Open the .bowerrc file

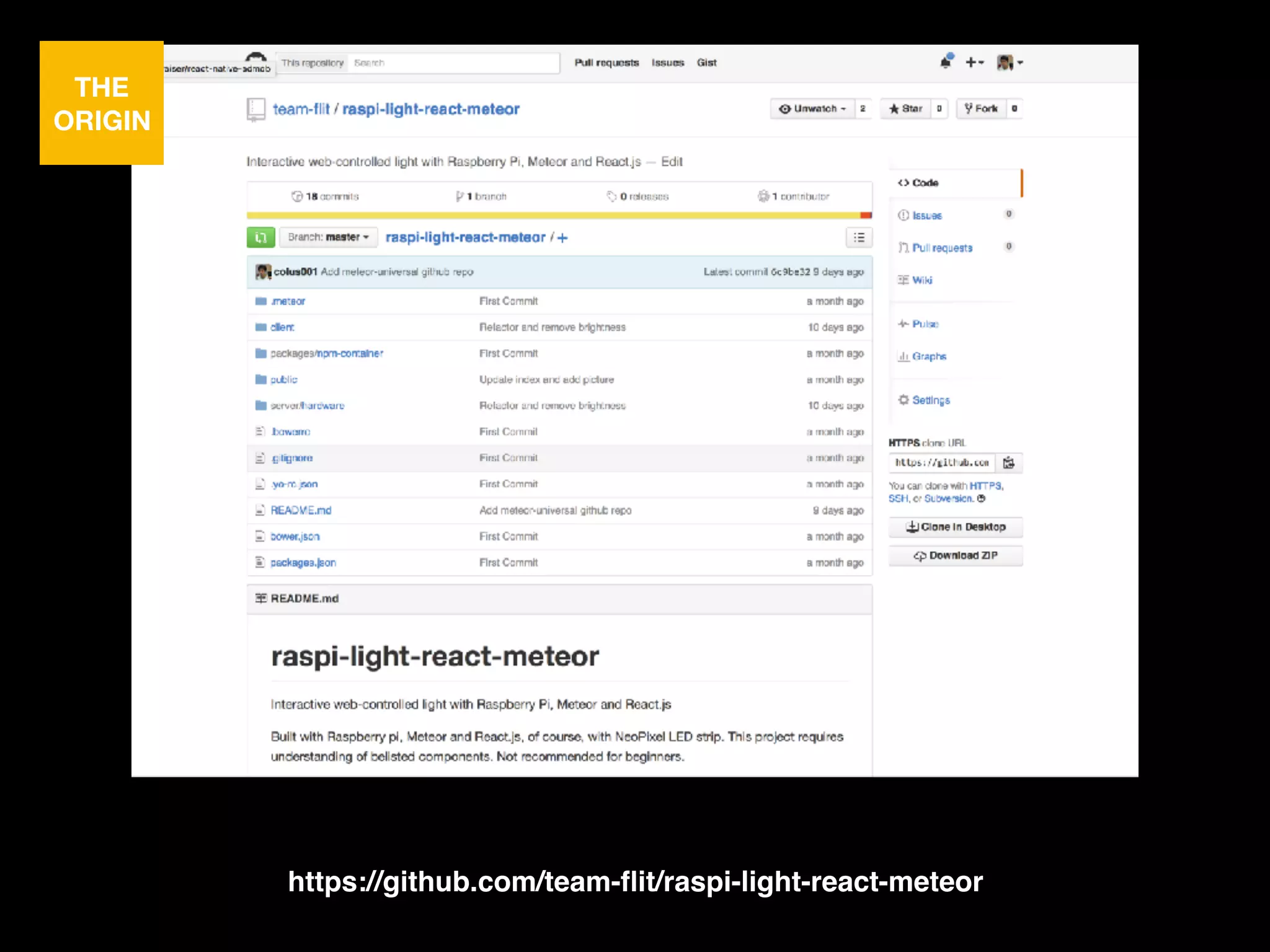coord(290,432)
